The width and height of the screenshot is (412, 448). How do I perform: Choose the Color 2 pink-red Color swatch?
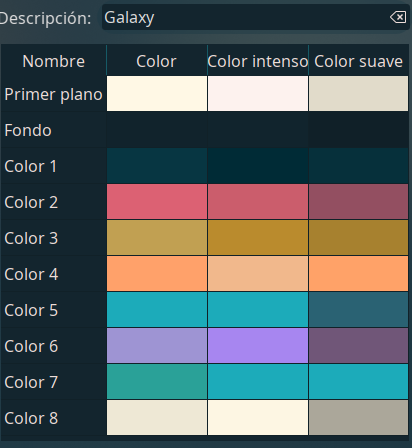point(157,202)
